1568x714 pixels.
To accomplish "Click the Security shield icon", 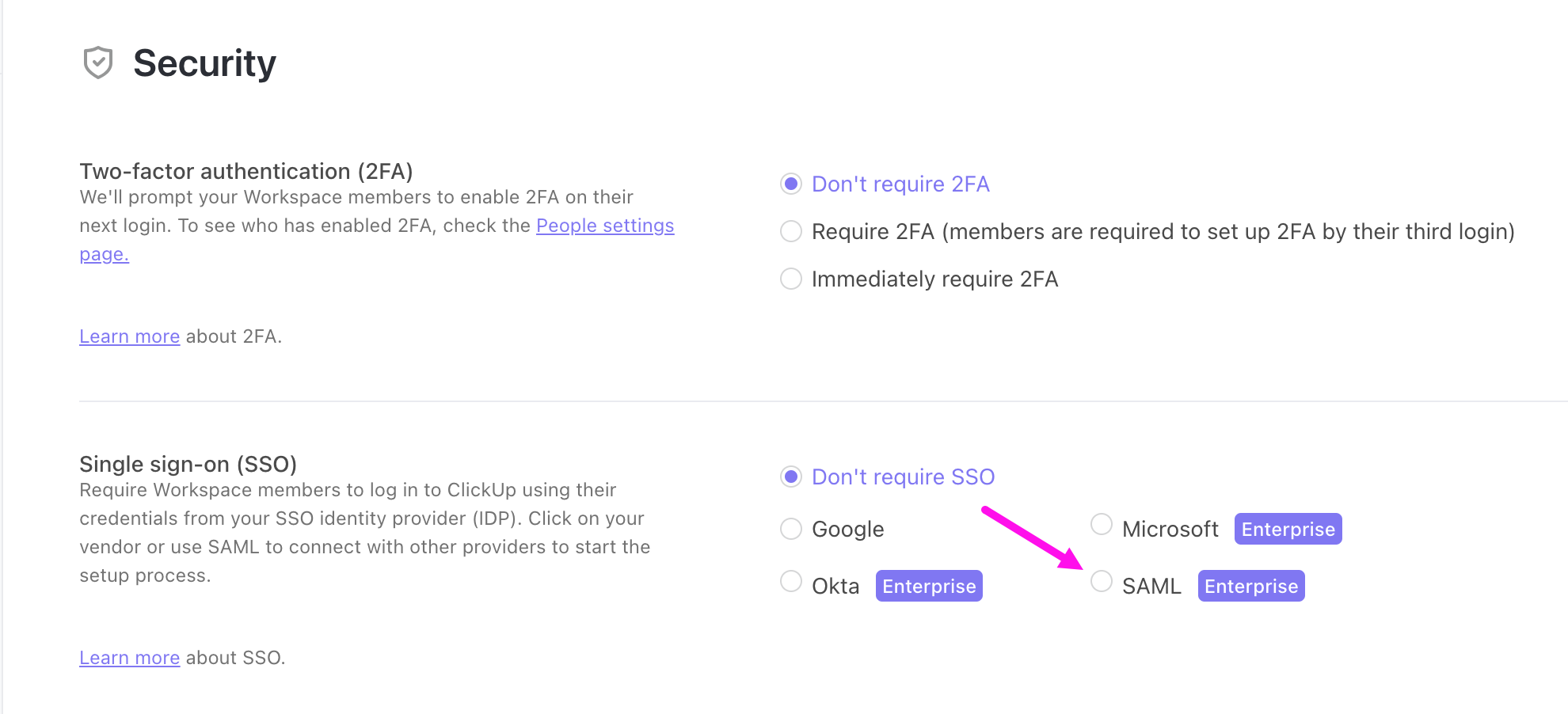I will pyautogui.click(x=98, y=63).
